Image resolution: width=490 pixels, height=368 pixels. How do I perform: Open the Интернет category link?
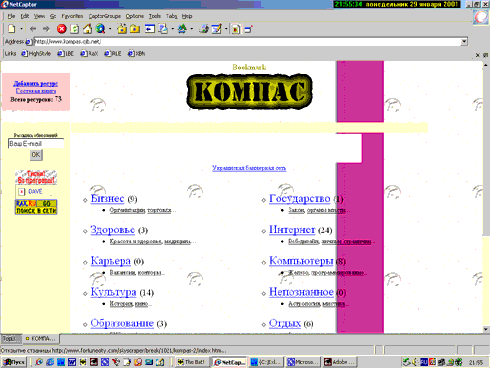[x=292, y=230]
